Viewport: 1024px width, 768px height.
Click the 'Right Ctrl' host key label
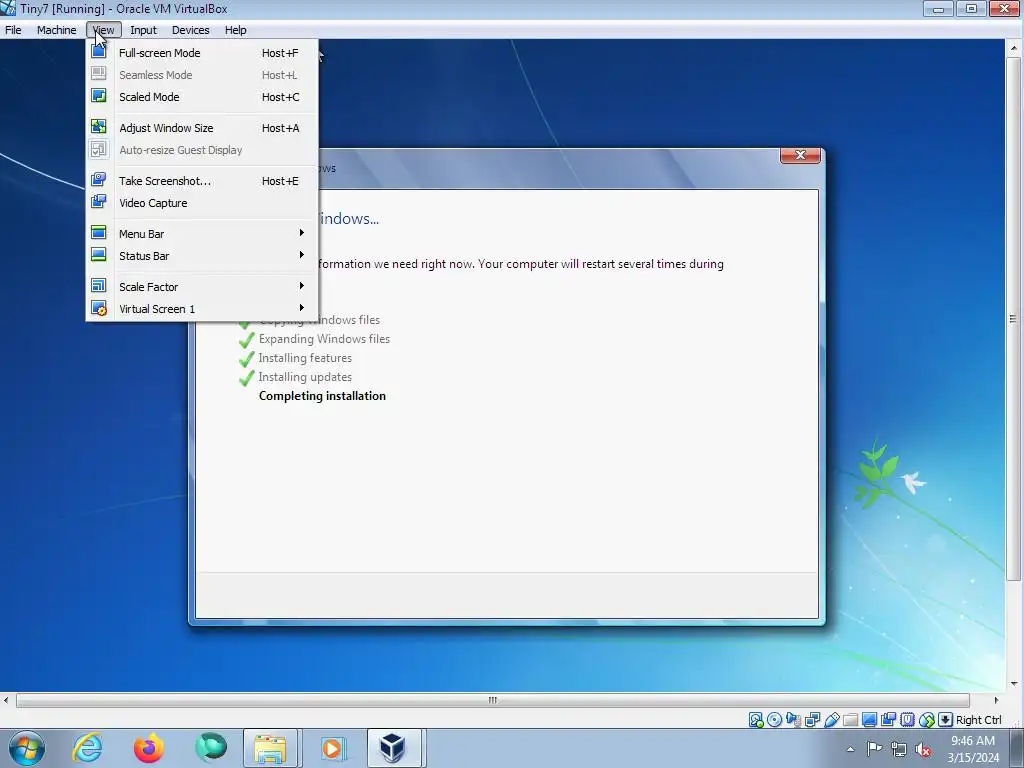(x=979, y=720)
